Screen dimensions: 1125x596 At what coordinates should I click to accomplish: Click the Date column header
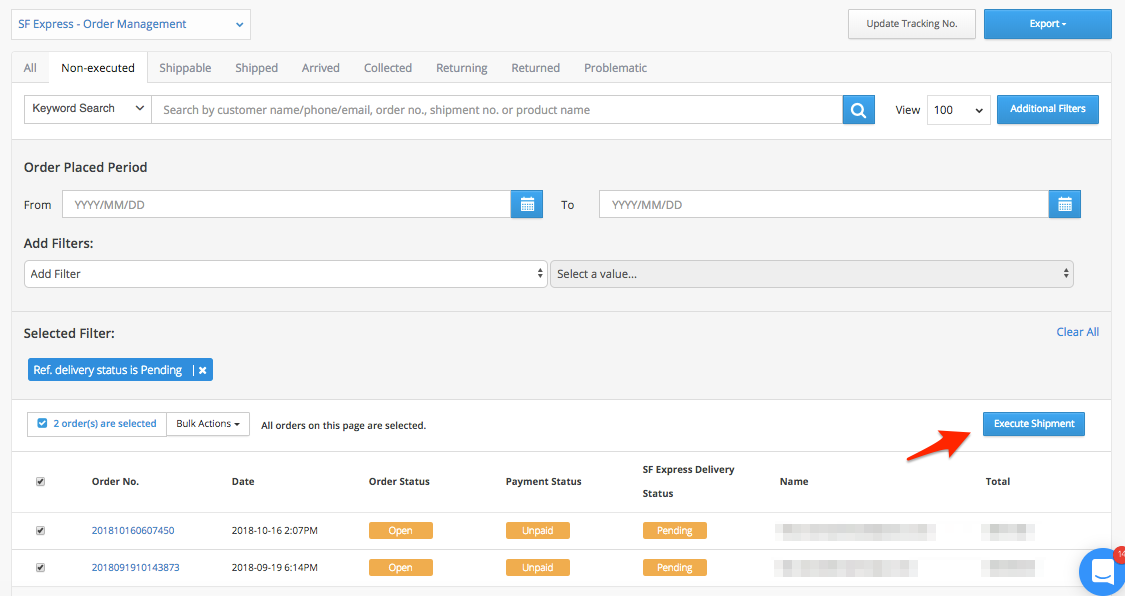(x=243, y=482)
